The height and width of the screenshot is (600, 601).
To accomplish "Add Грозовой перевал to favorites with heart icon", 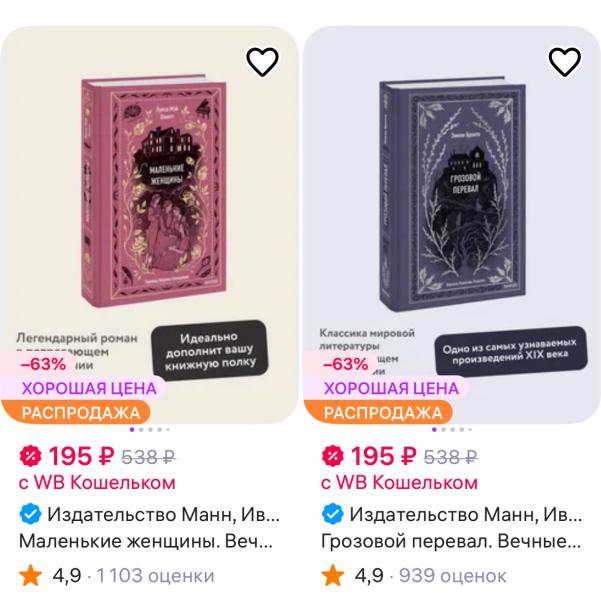I will click(x=565, y=62).
